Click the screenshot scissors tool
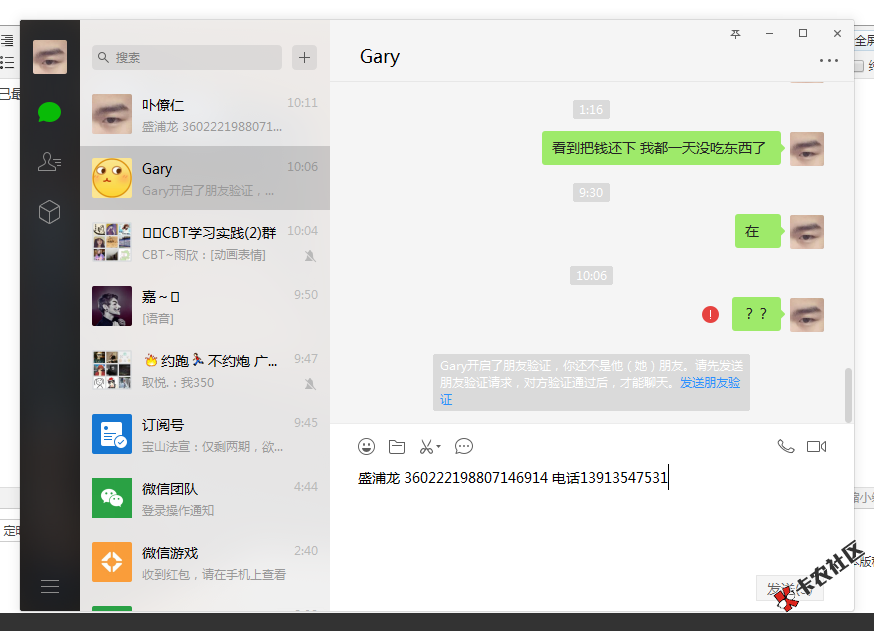 click(426, 446)
